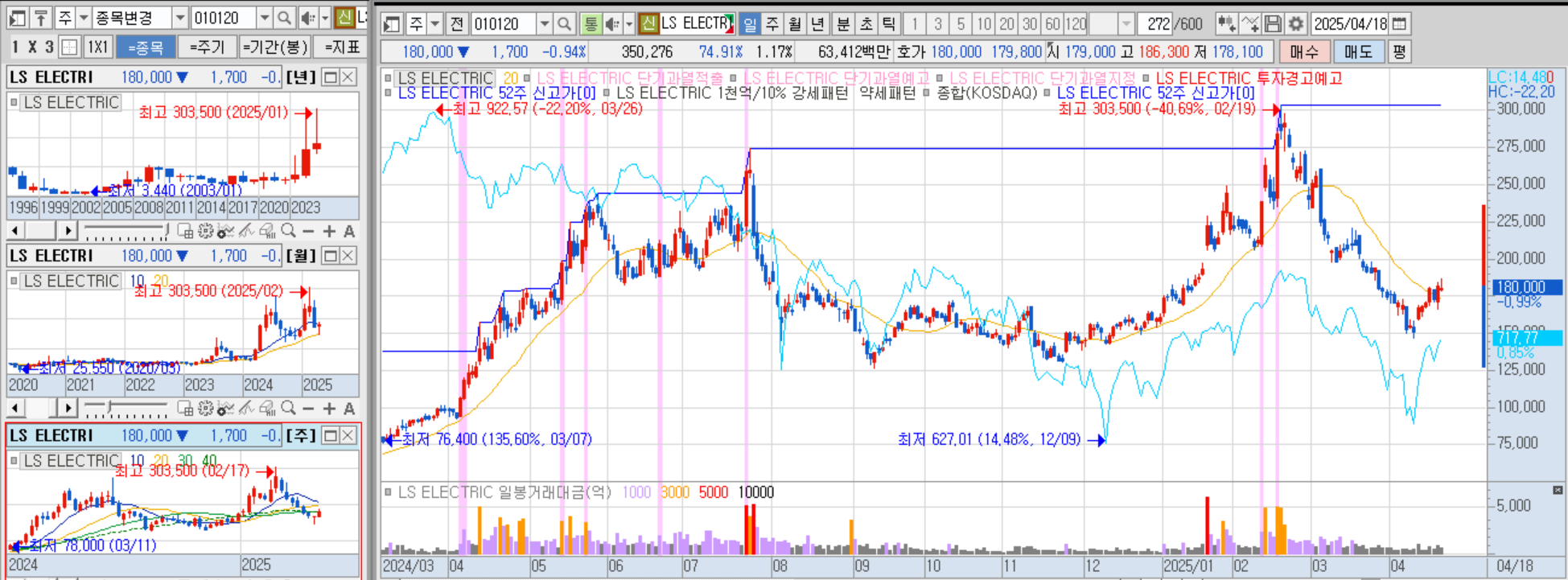The height and width of the screenshot is (580, 1568).
Task: Maximize the [월] monthly mini chart
Action: click(330, 256)
